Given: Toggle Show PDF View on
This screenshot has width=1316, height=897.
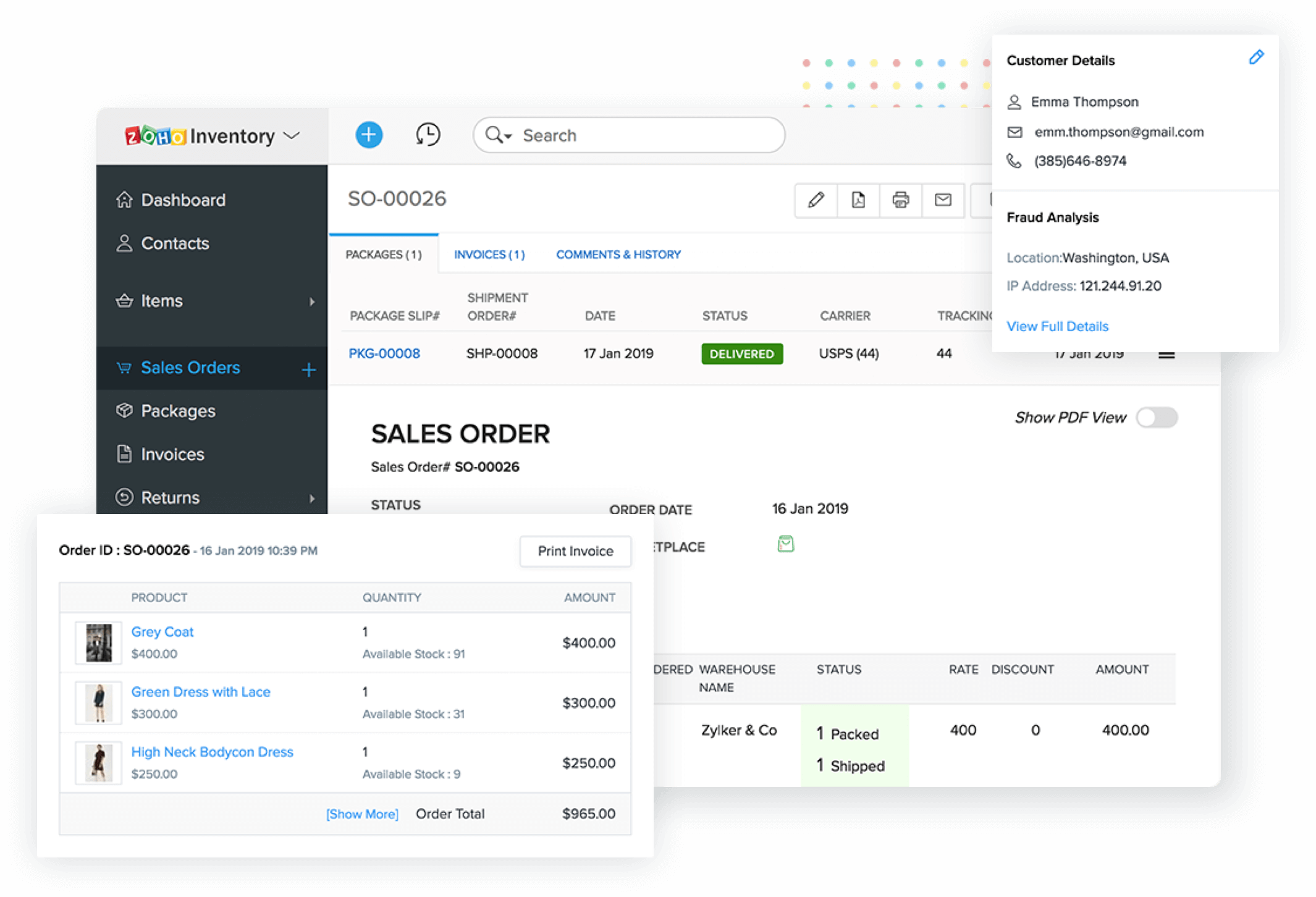Looking at the screenshot, I should 1156,418.
